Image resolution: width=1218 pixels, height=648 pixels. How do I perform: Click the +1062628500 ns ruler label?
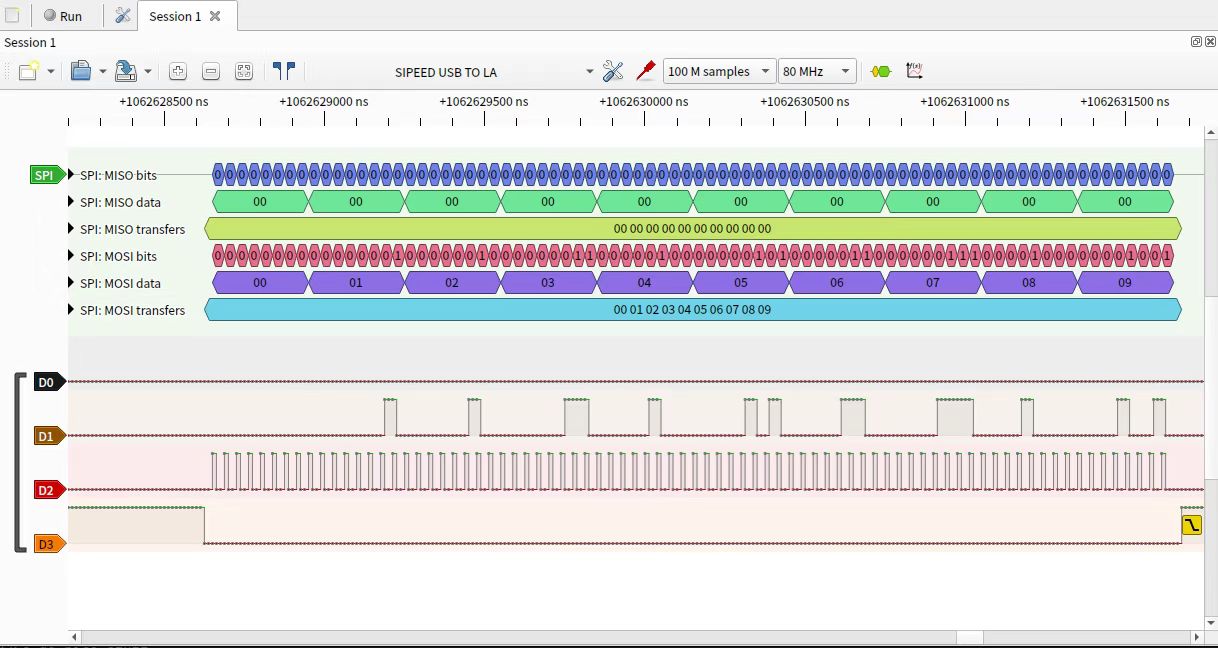click(164, 102)
